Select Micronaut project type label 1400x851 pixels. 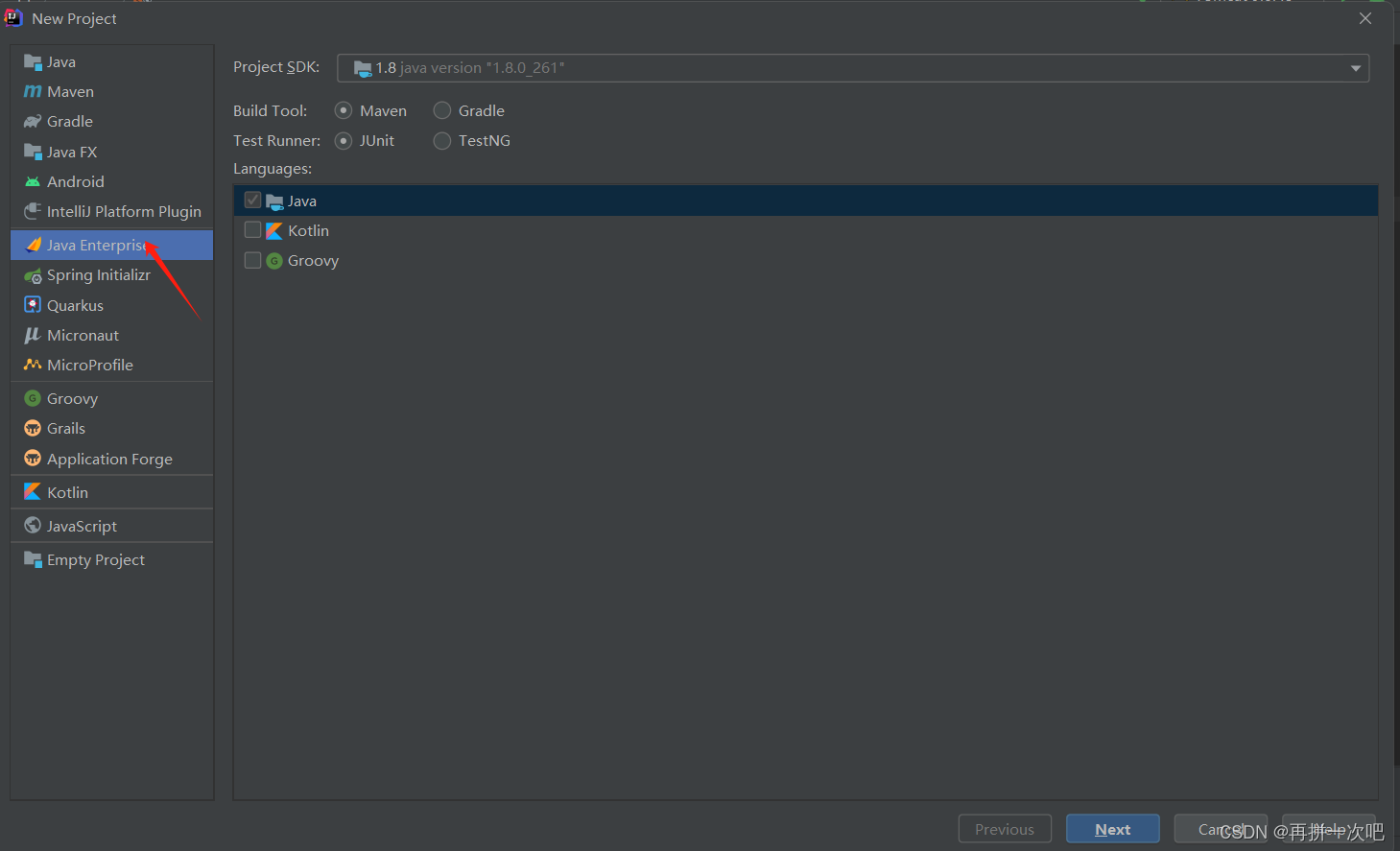click(83, 336)
